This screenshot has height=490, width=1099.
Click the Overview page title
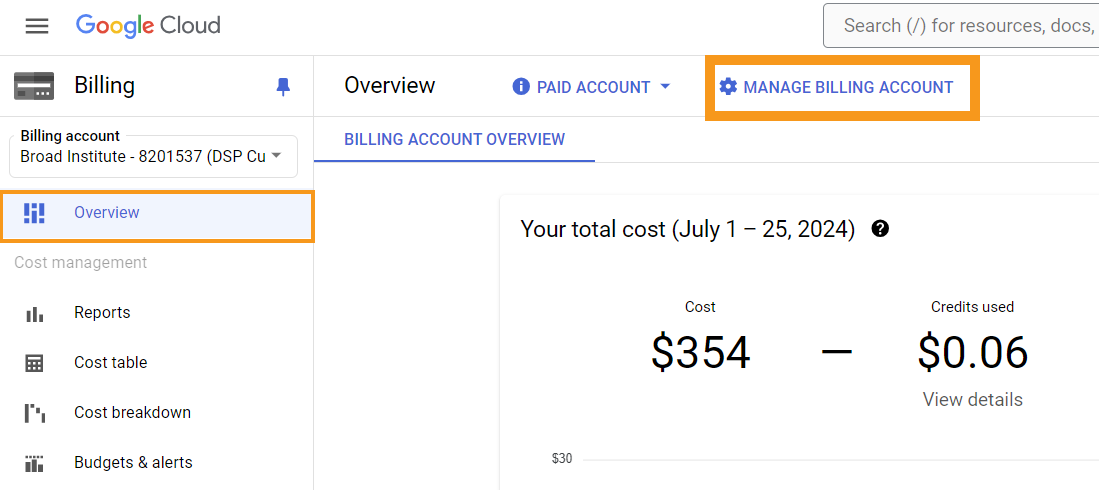pos(390,86)
